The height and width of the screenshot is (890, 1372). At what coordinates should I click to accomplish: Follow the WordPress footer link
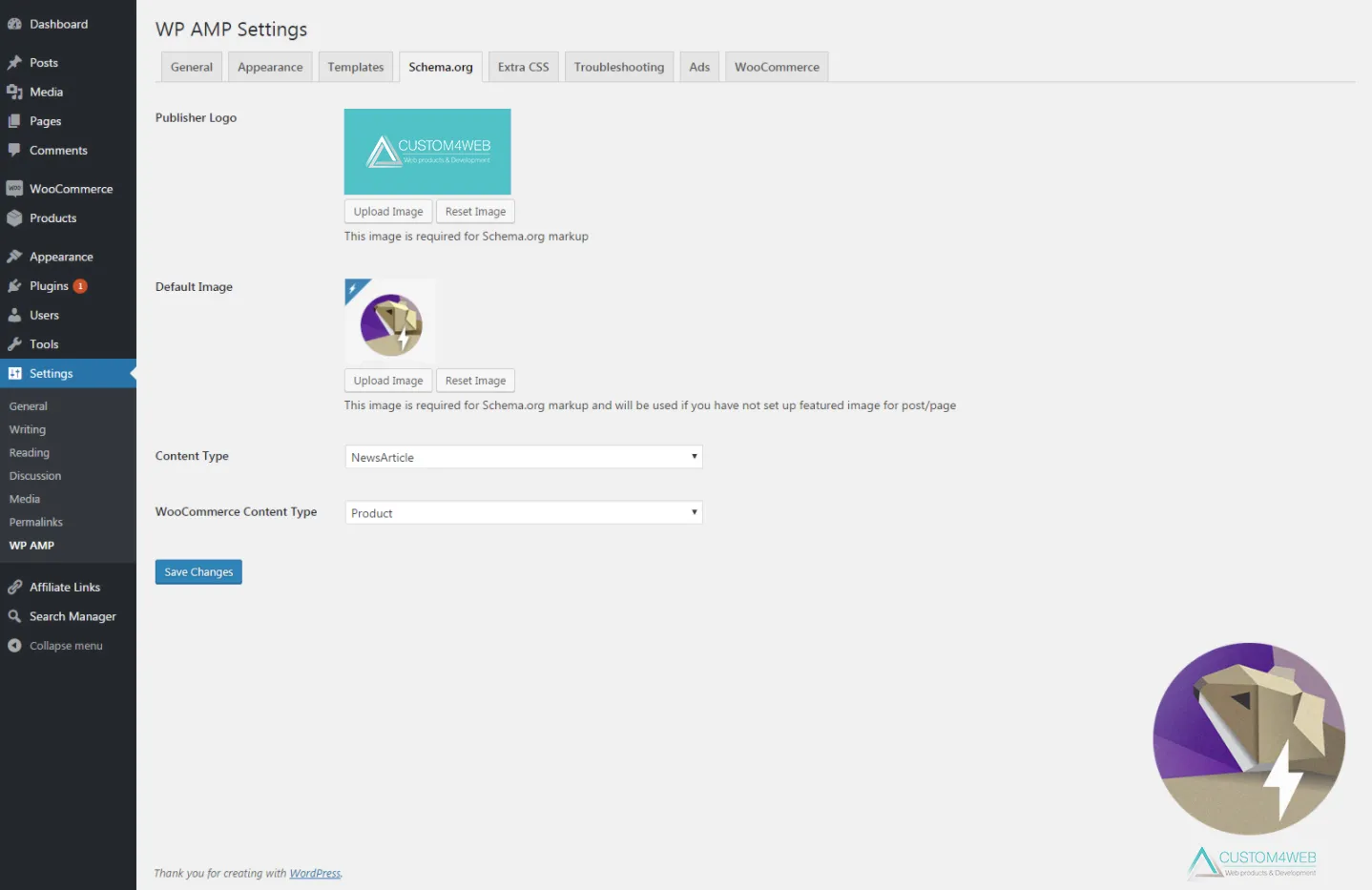point(314,873)
